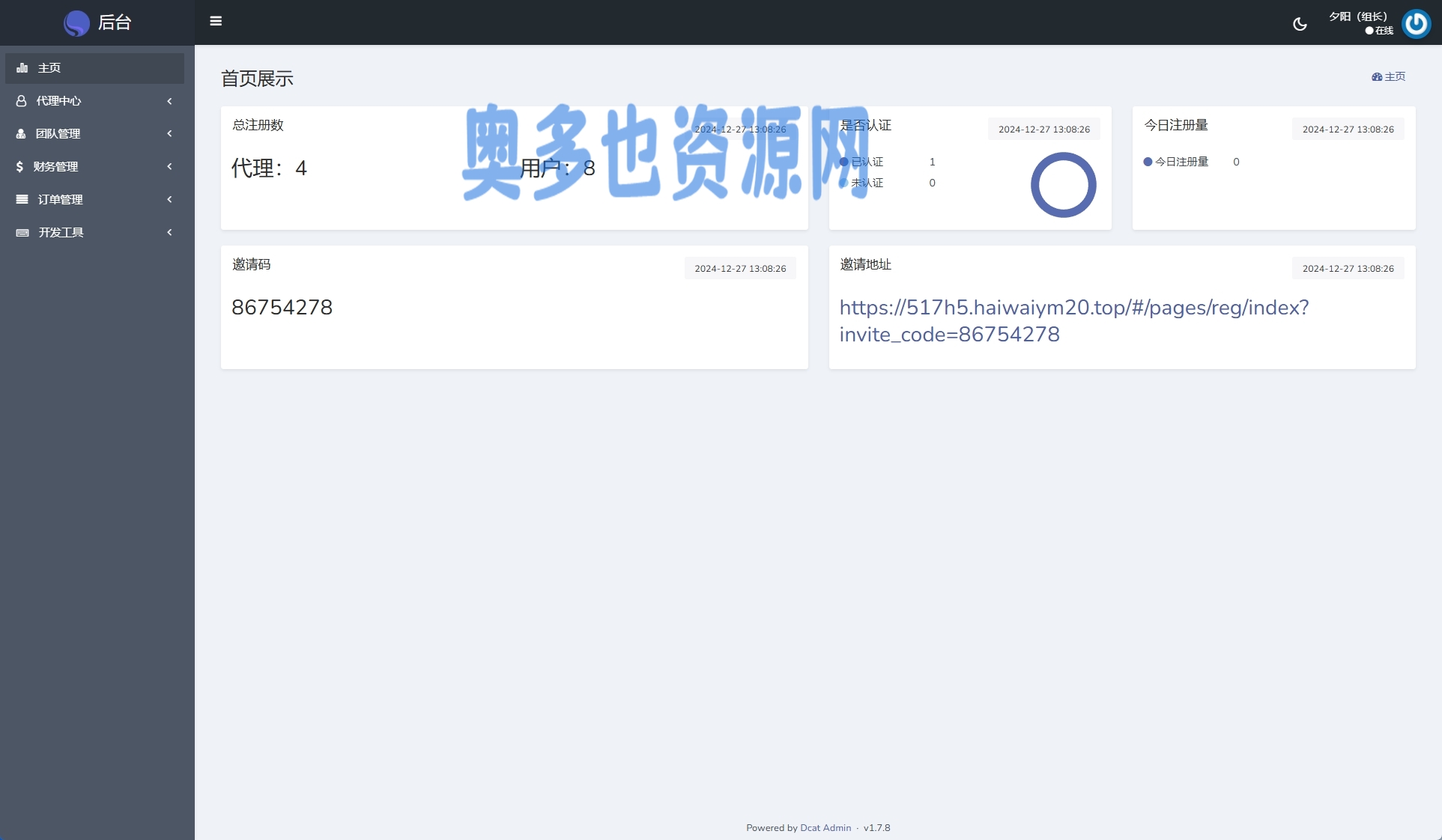Click the 主页 bar chart icon
This screenshot has width=1442, height=840.
point(22,68)
